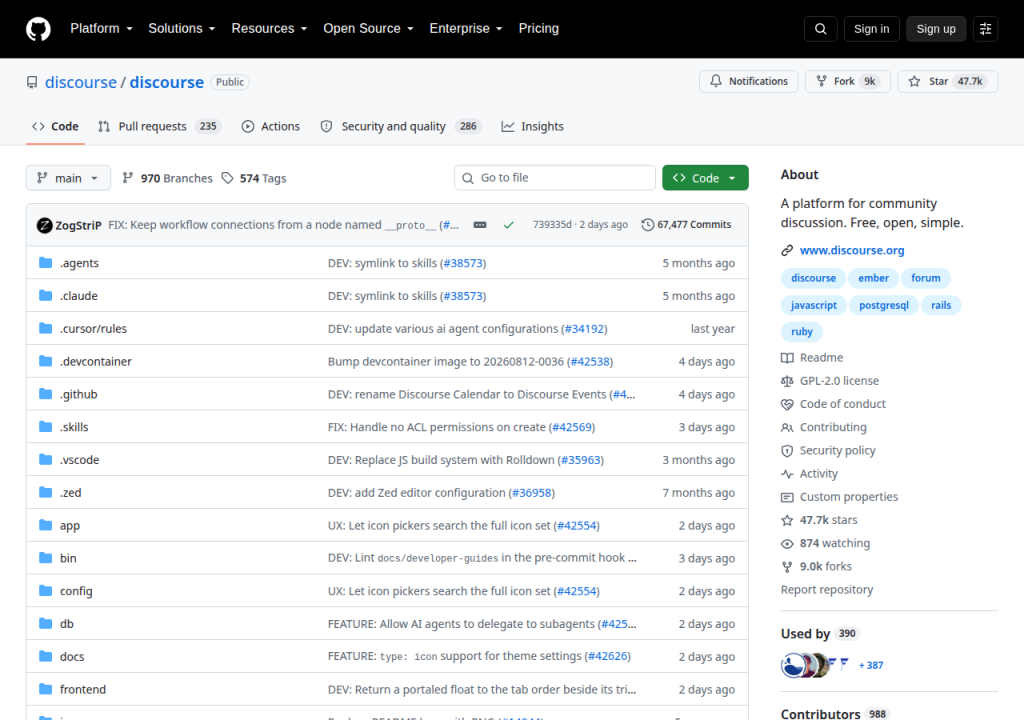
Task: Open the .cursor/rules folder name
Action: click(93, 329)
